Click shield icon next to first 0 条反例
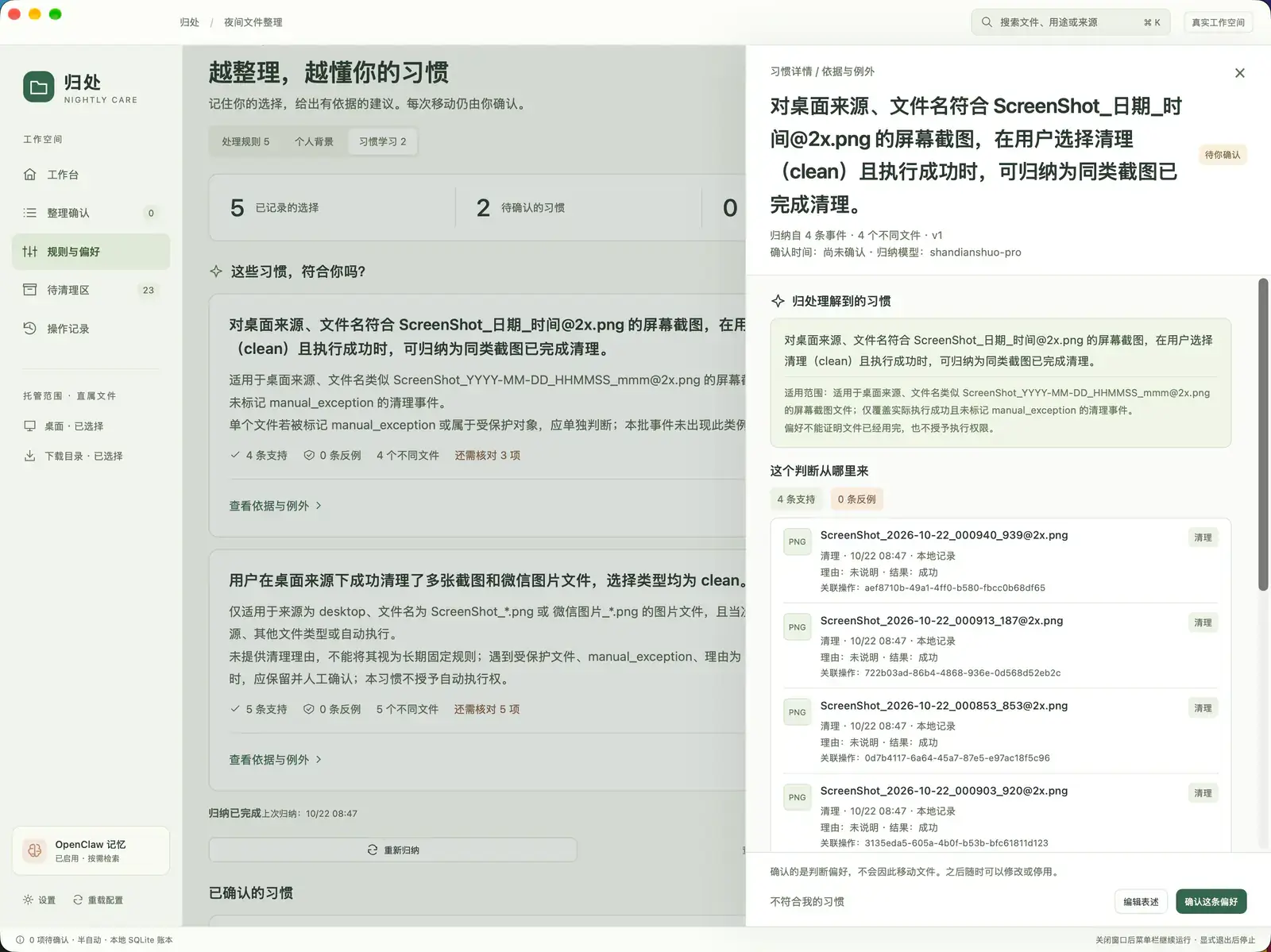The image size is (1271, 952). [x=309, y=455]
